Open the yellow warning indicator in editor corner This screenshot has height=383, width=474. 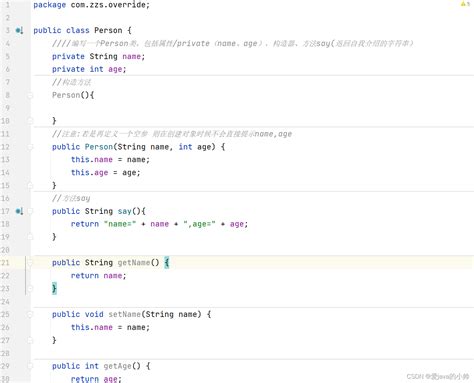[x=465, y=4]
